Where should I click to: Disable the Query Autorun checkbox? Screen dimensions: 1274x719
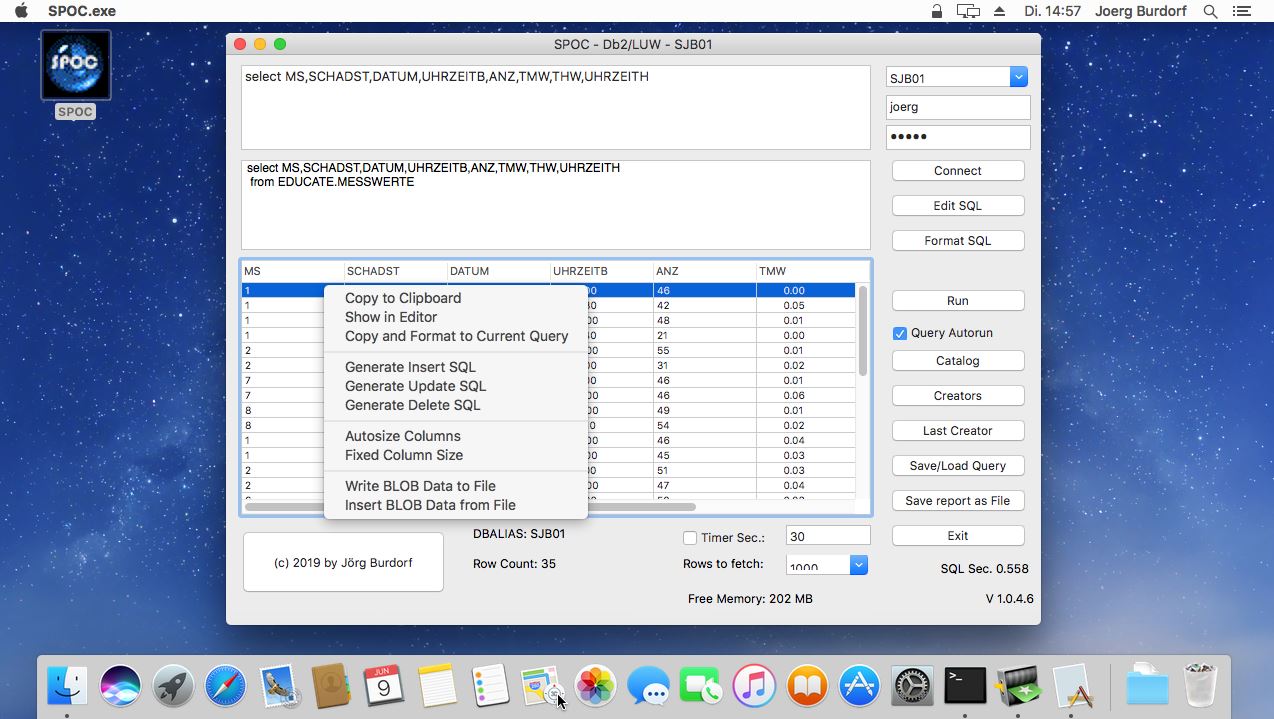899,333
